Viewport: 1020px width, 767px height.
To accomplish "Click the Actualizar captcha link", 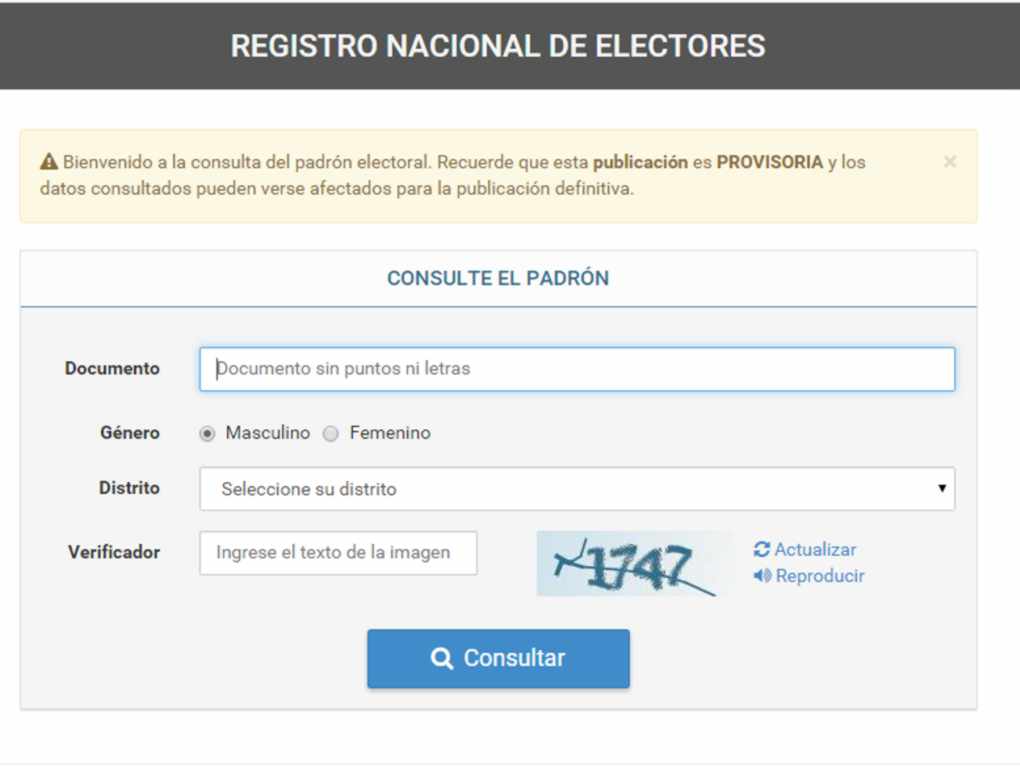I will coord(815,550).
